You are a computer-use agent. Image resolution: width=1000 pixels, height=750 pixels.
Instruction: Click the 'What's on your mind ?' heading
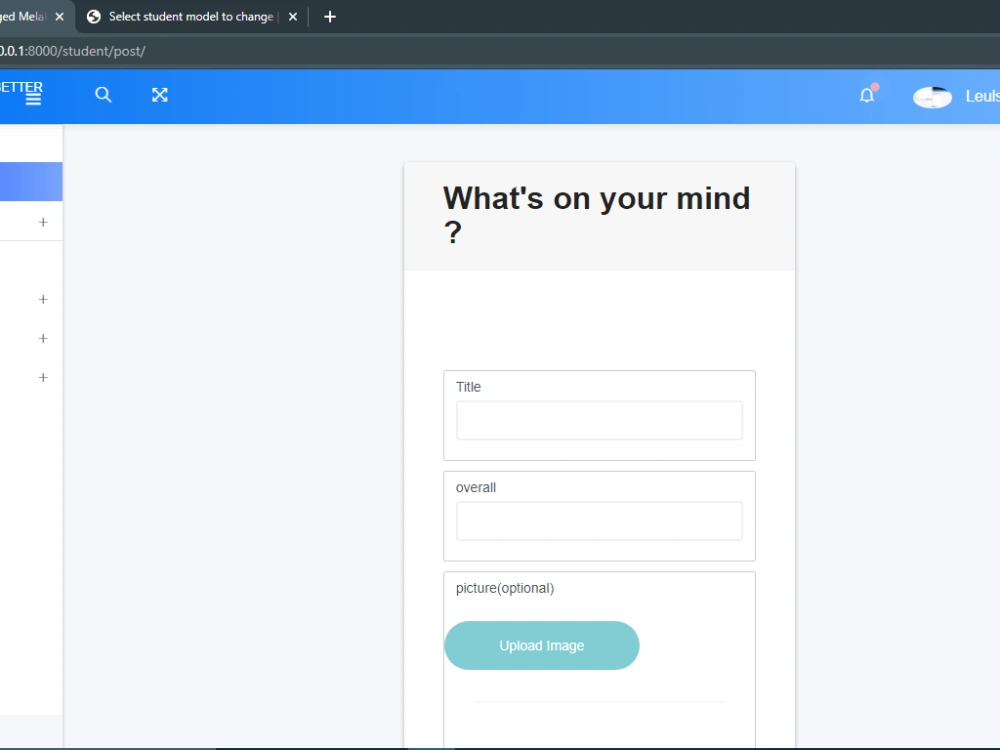[x=596, y=215]
